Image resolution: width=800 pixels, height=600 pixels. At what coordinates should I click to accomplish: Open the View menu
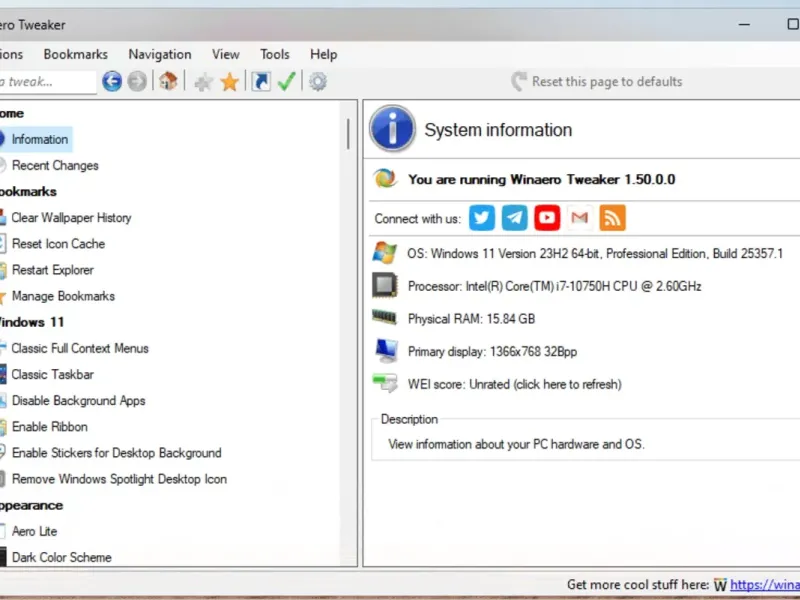tap(226, 54)
